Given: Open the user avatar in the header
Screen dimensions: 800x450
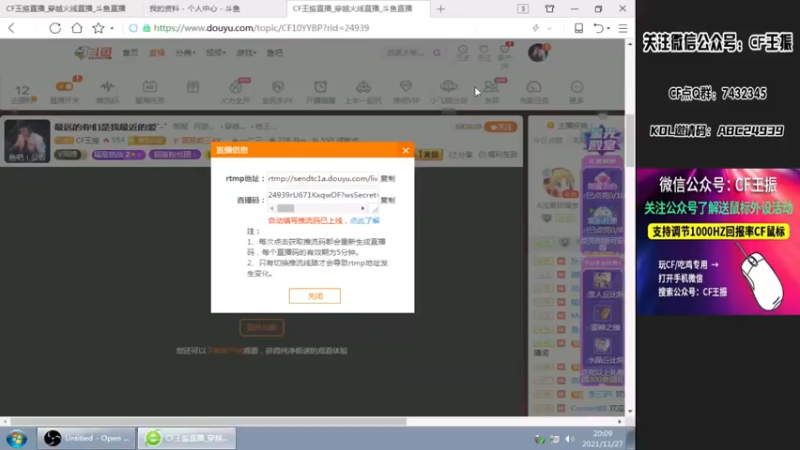Looking at the screenshot, I should pos(537,53).
